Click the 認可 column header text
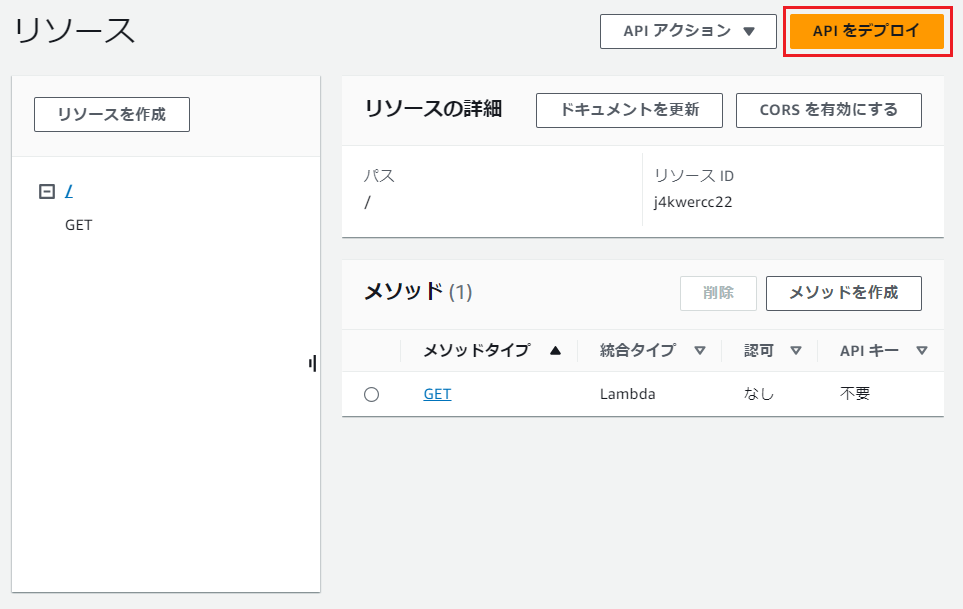The width and height of the screenshot is (963, 609). tap(758, 351)
